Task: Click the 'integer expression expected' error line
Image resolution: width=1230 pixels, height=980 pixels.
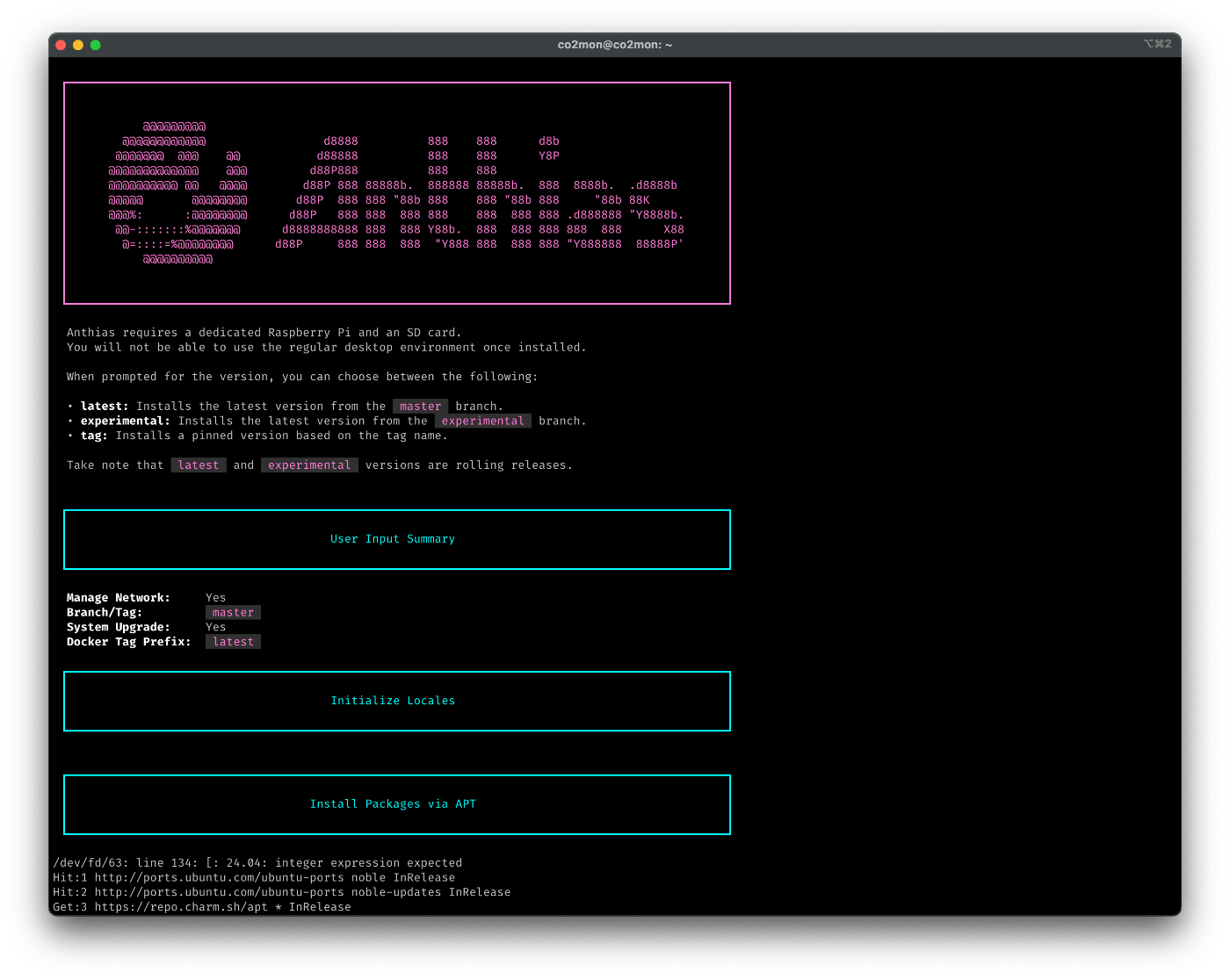Action: point(257,863)
